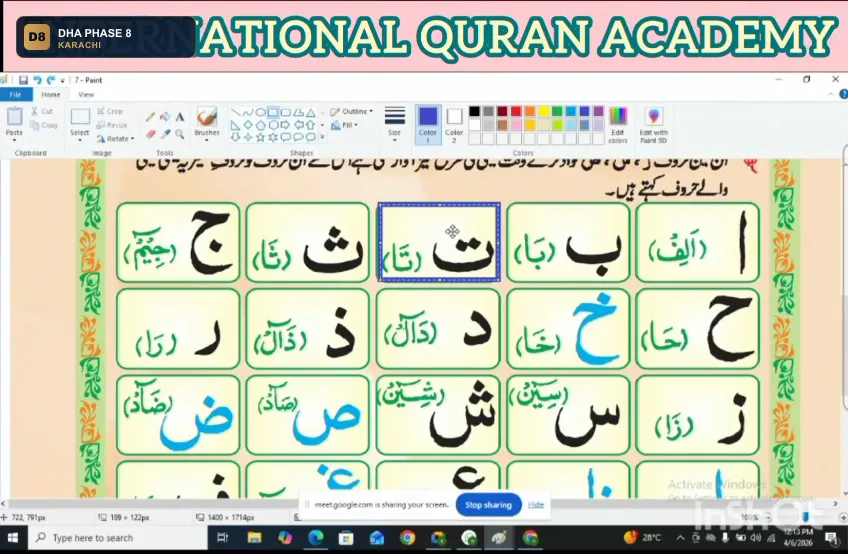Select the Color picker eyedropper tool
Screen dimensions: 848x554
point(165,134)
